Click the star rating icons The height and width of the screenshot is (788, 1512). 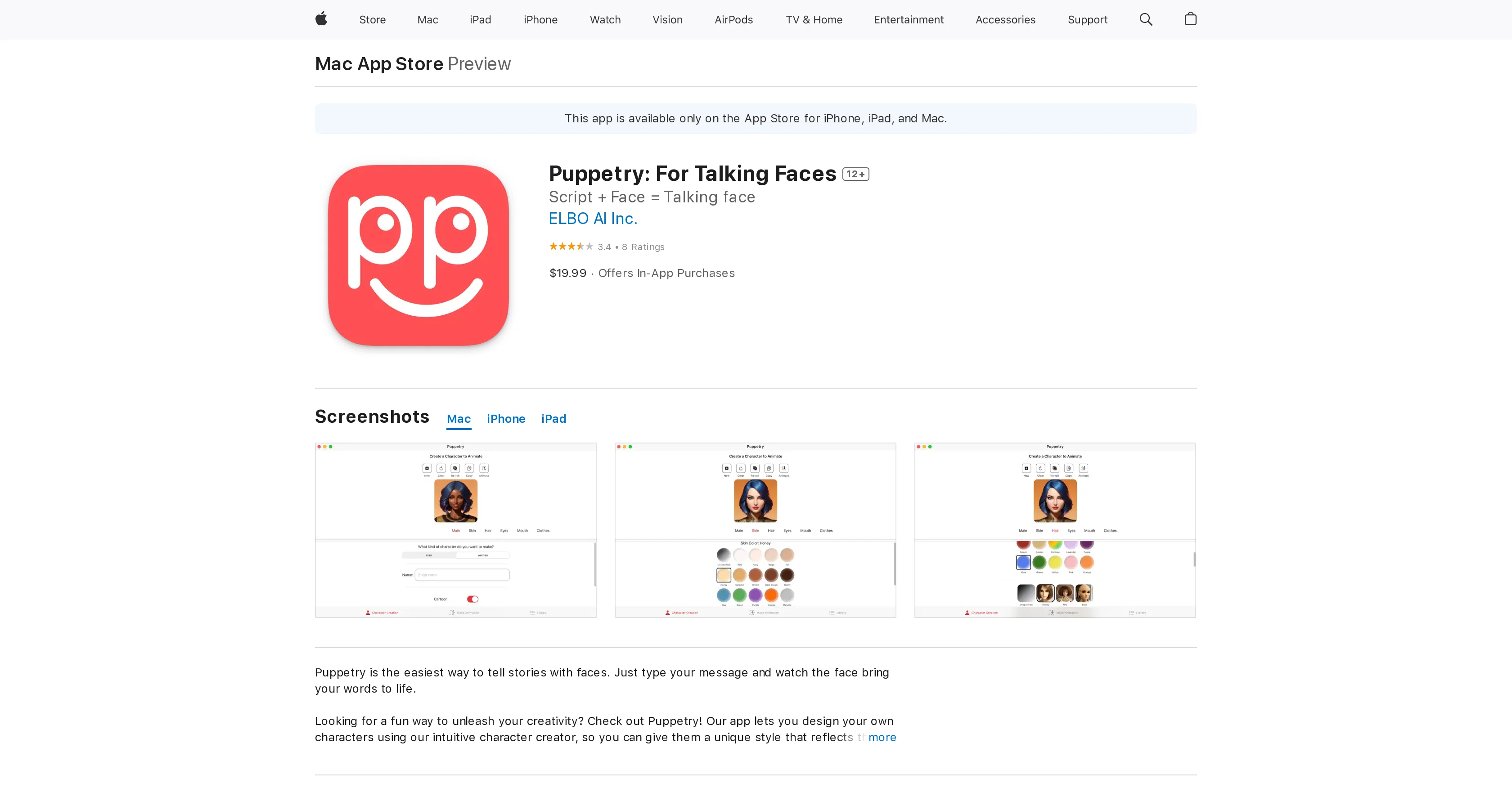point(571,246)
